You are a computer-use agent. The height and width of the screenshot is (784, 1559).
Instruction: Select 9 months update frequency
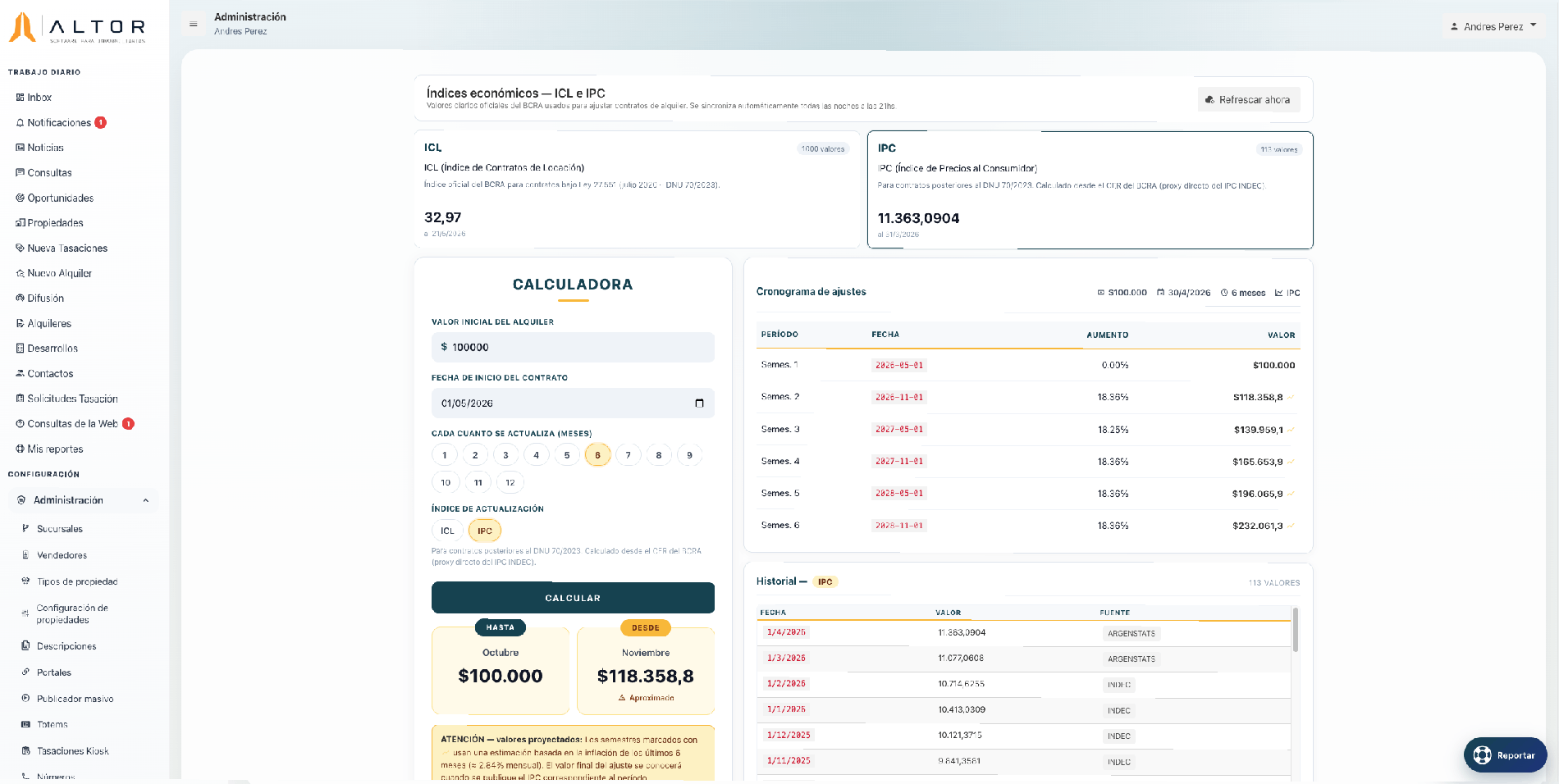click(x=689, y=455)
